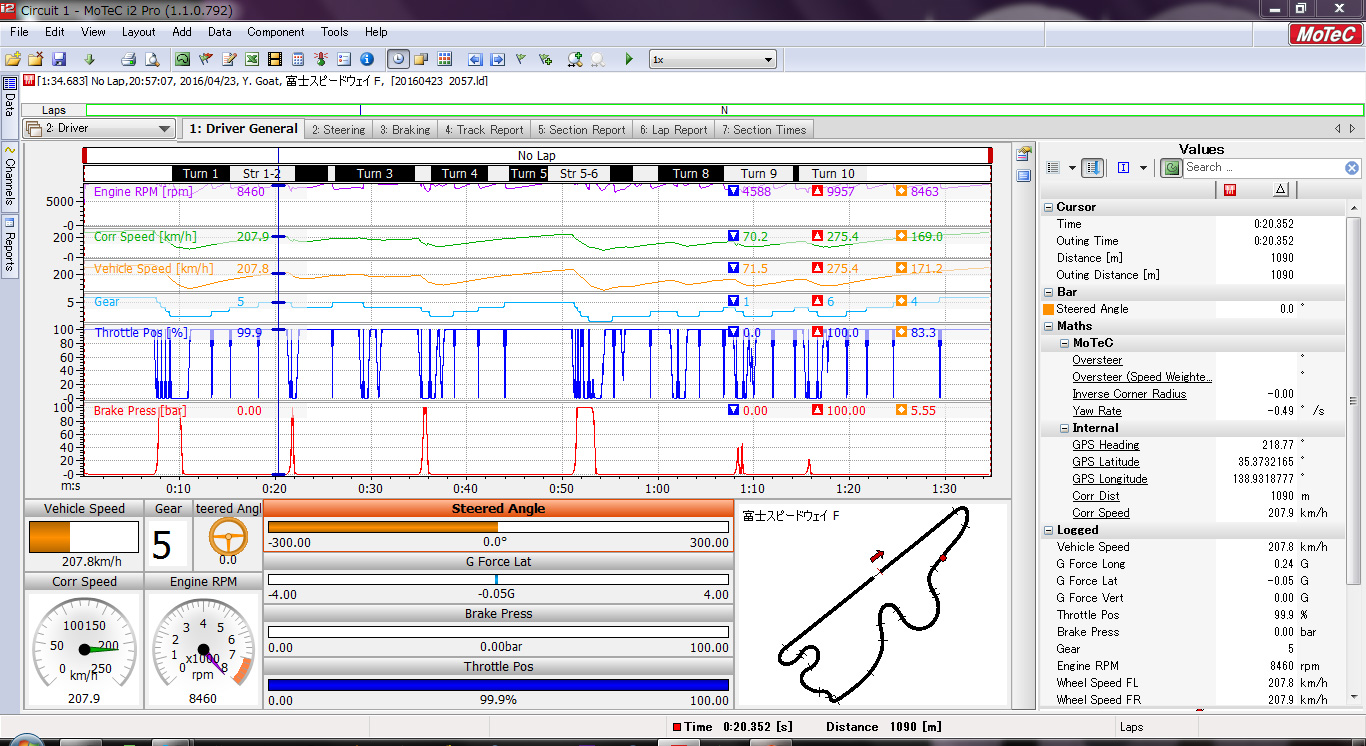This screenshot has height=746, width=1366.
Task: Switch to the '5: Section Report' tab
Action: 581,130
